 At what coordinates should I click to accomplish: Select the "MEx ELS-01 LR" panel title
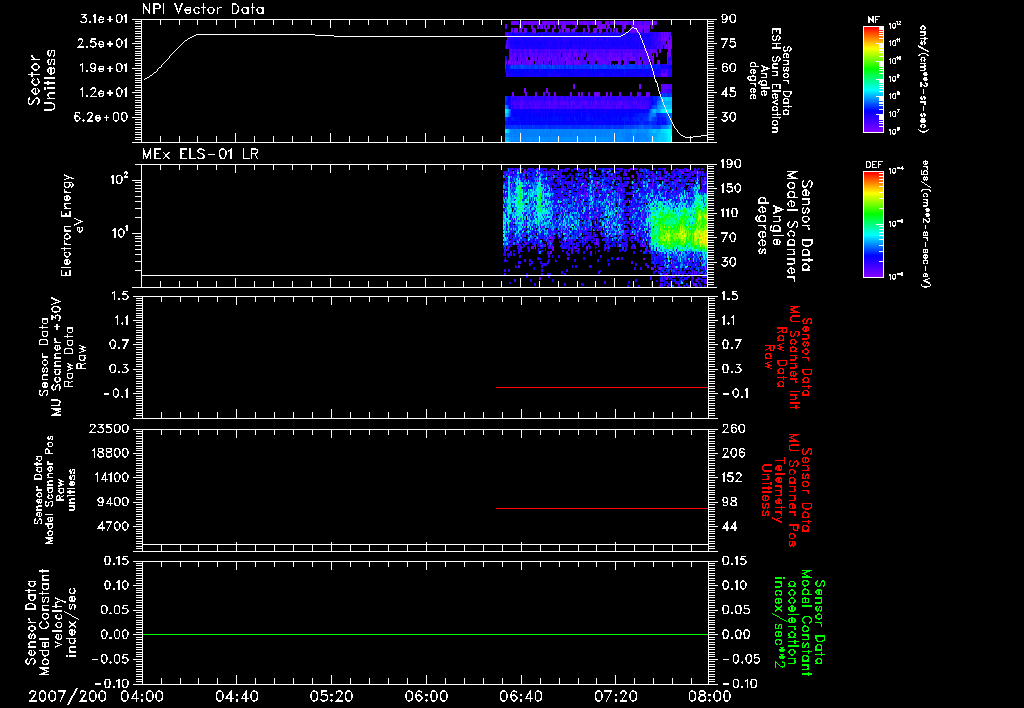pos(200,154)
